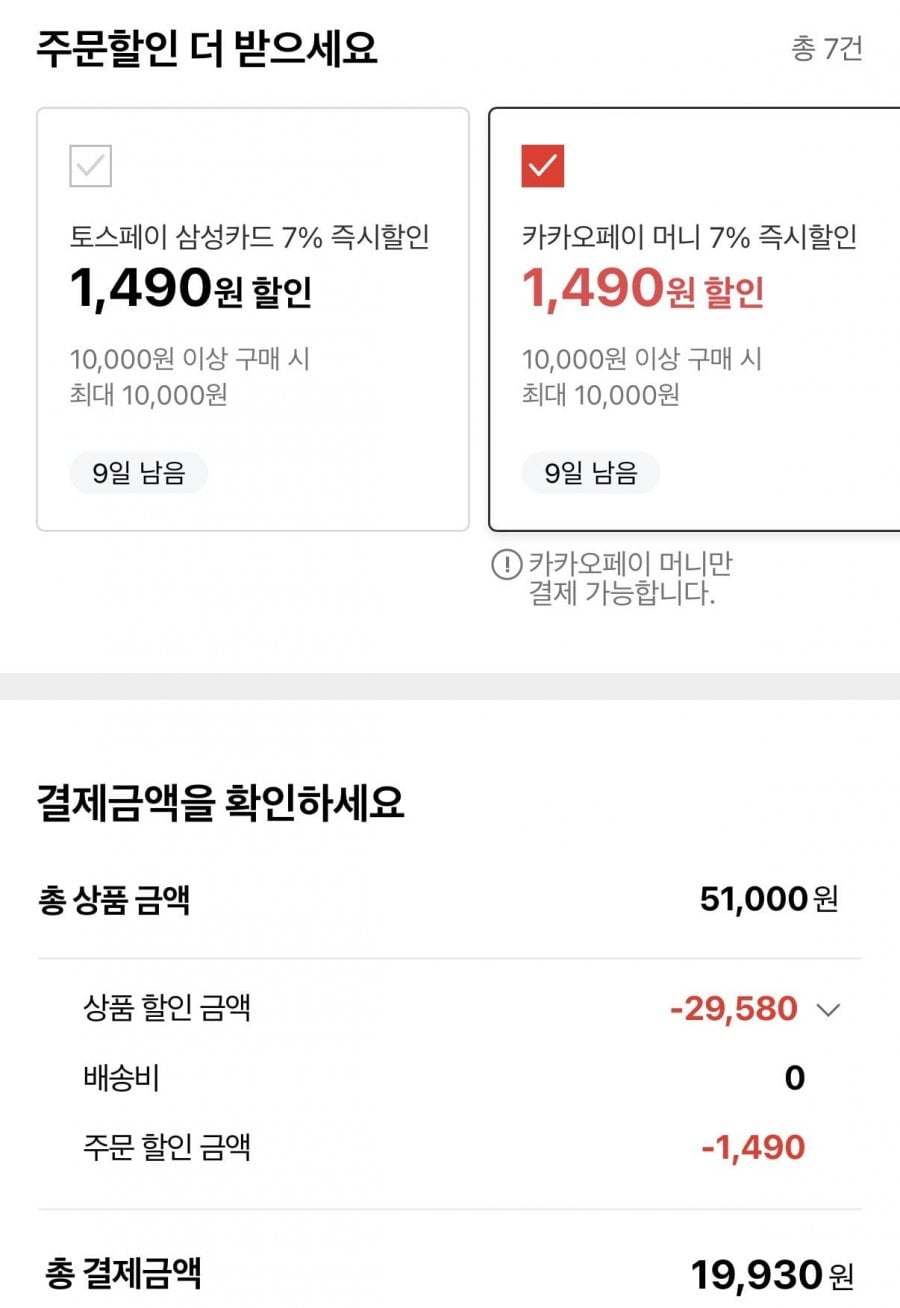The height and width of the screenshot is (1308, 900).
Task: Tap the 배송비 row label
Action: [121, 1078]
